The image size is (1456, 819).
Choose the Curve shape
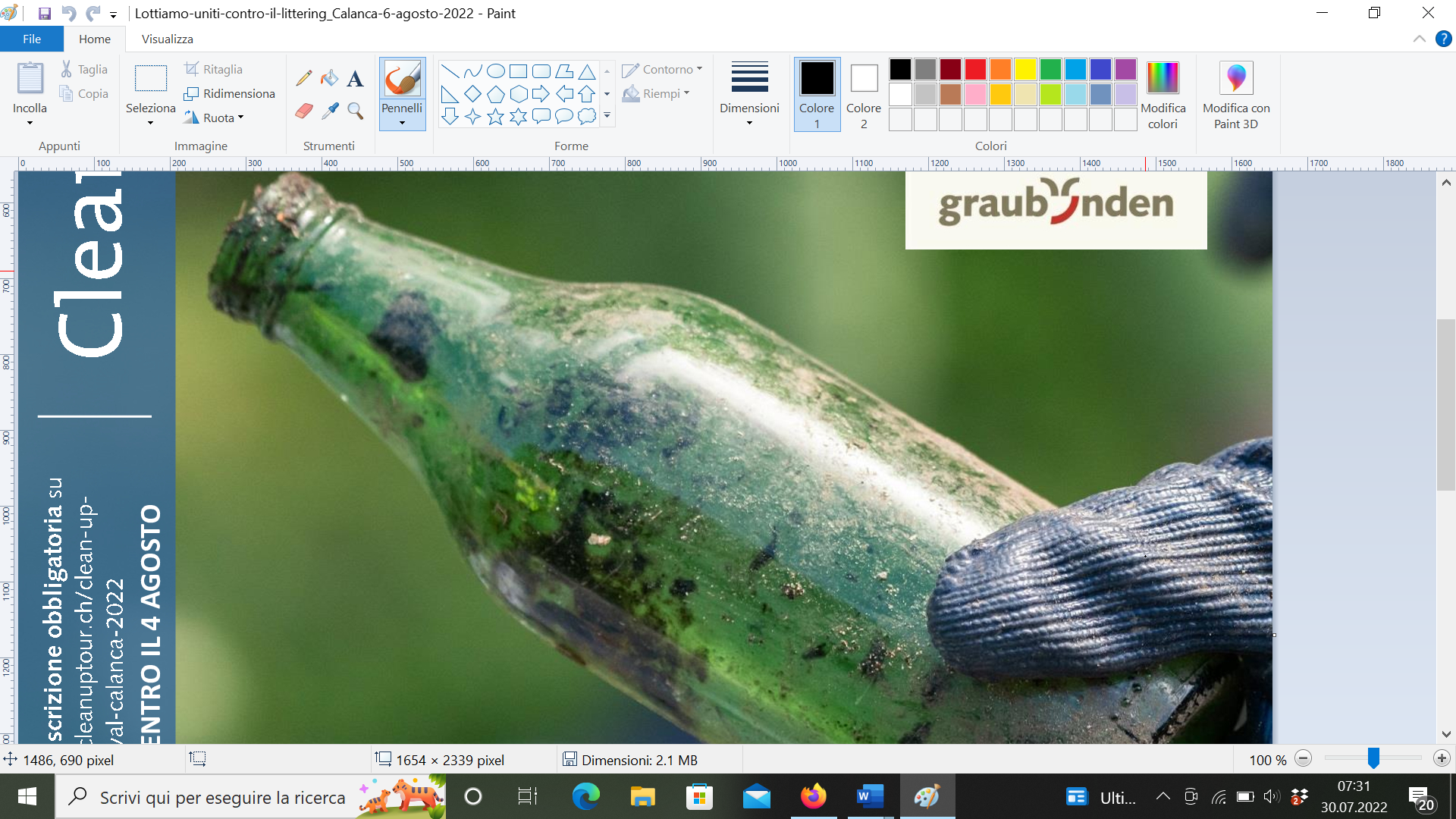472,71
